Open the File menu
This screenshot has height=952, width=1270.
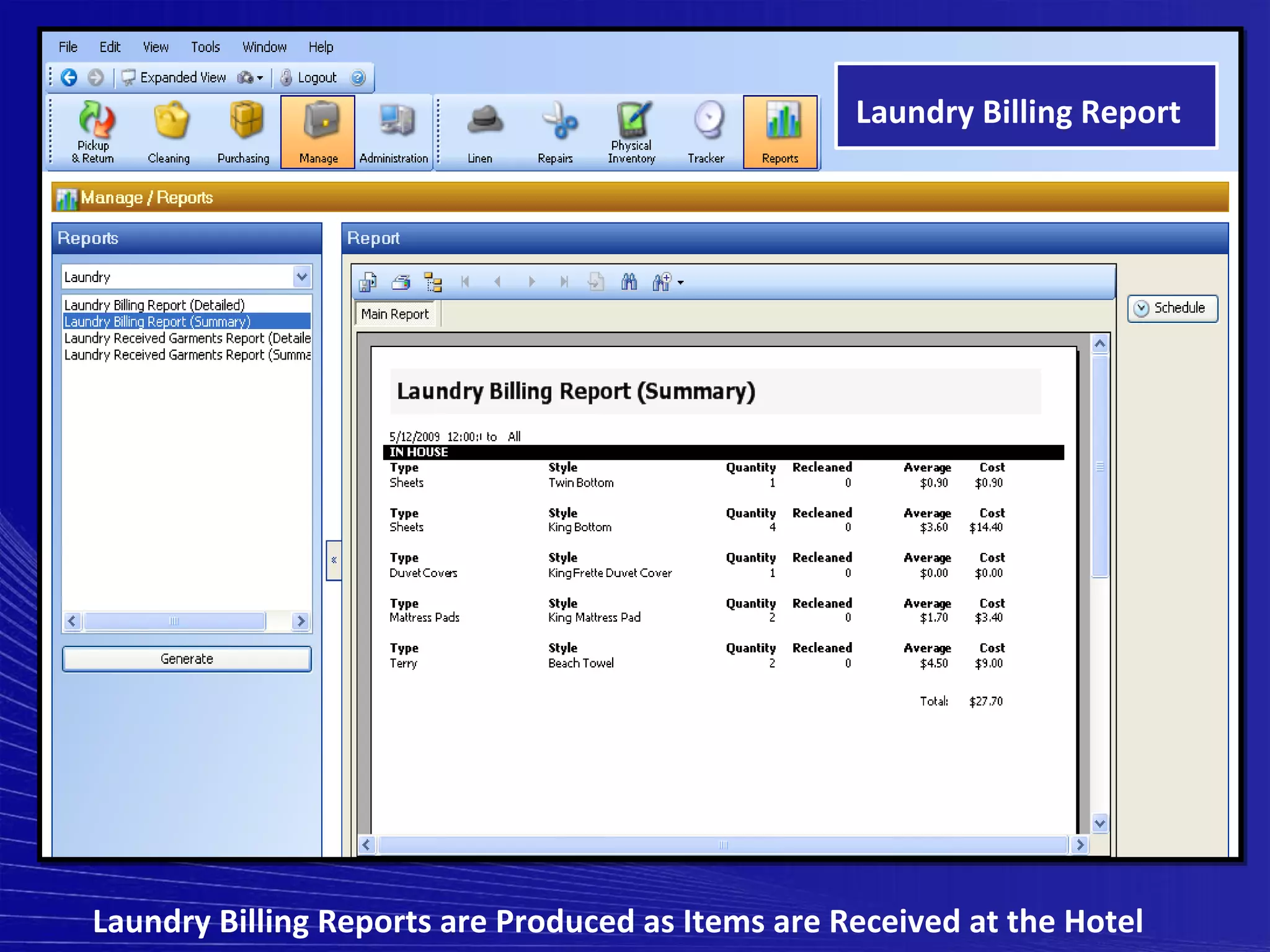tap(68, 47)
